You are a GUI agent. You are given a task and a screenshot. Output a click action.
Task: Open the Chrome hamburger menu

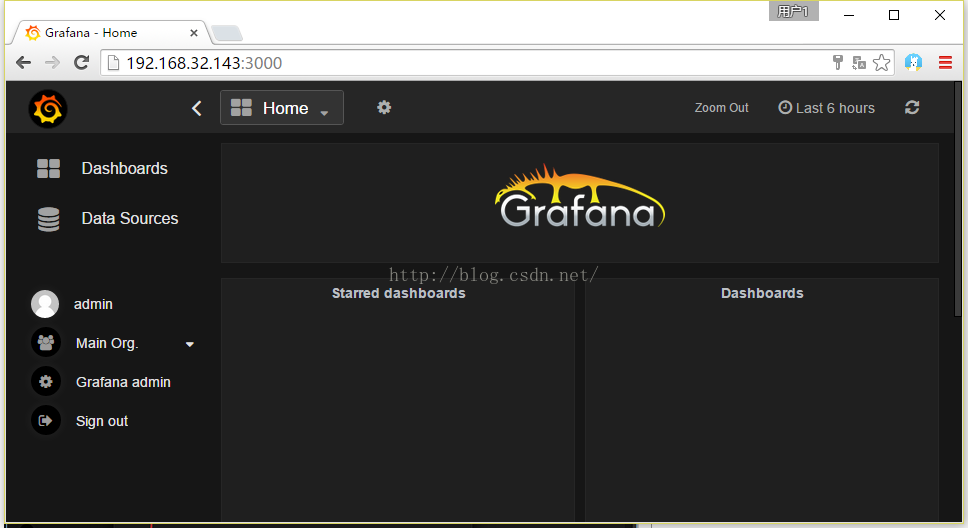click(x=945, y=62)
